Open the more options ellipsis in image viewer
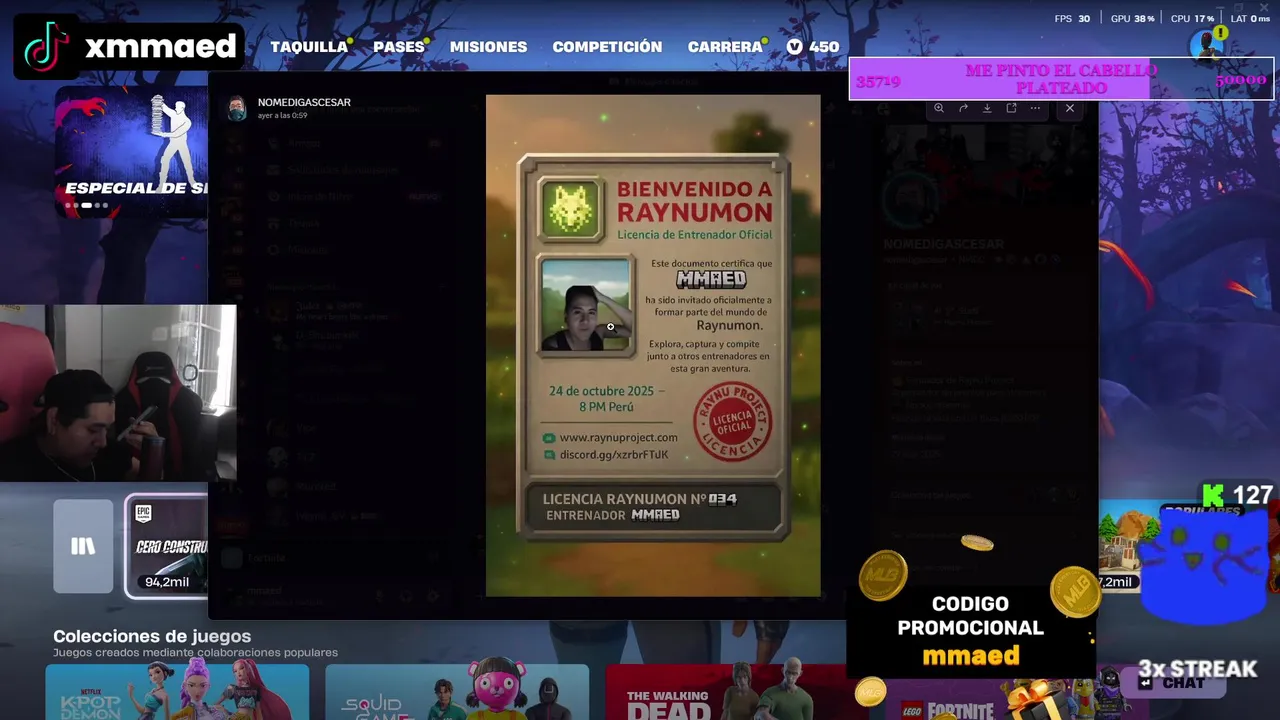The height and width of the screenshot is (720, 1280). click(1035, 108)
